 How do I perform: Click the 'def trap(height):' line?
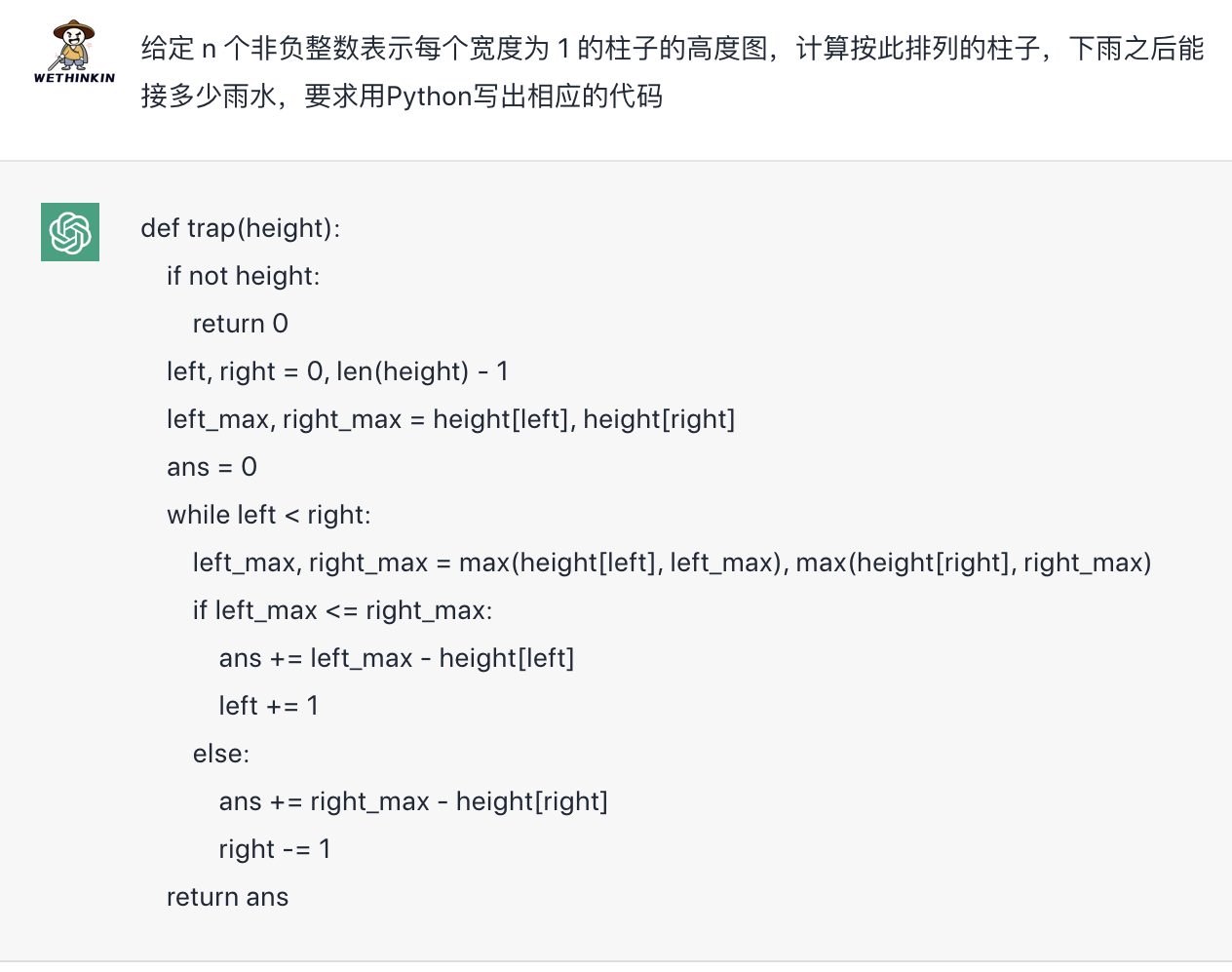(x=241, y=228)
